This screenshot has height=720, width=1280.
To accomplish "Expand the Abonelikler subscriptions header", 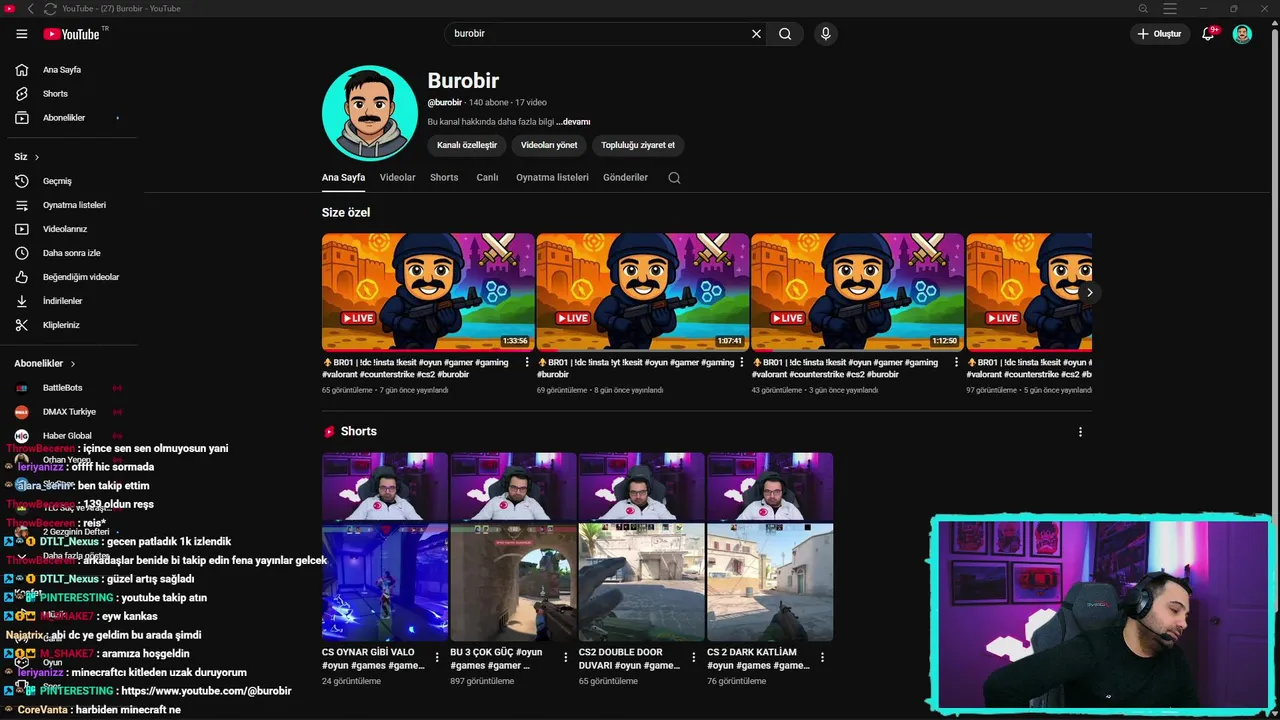I will pyautogui.click(x=45, y=363).
